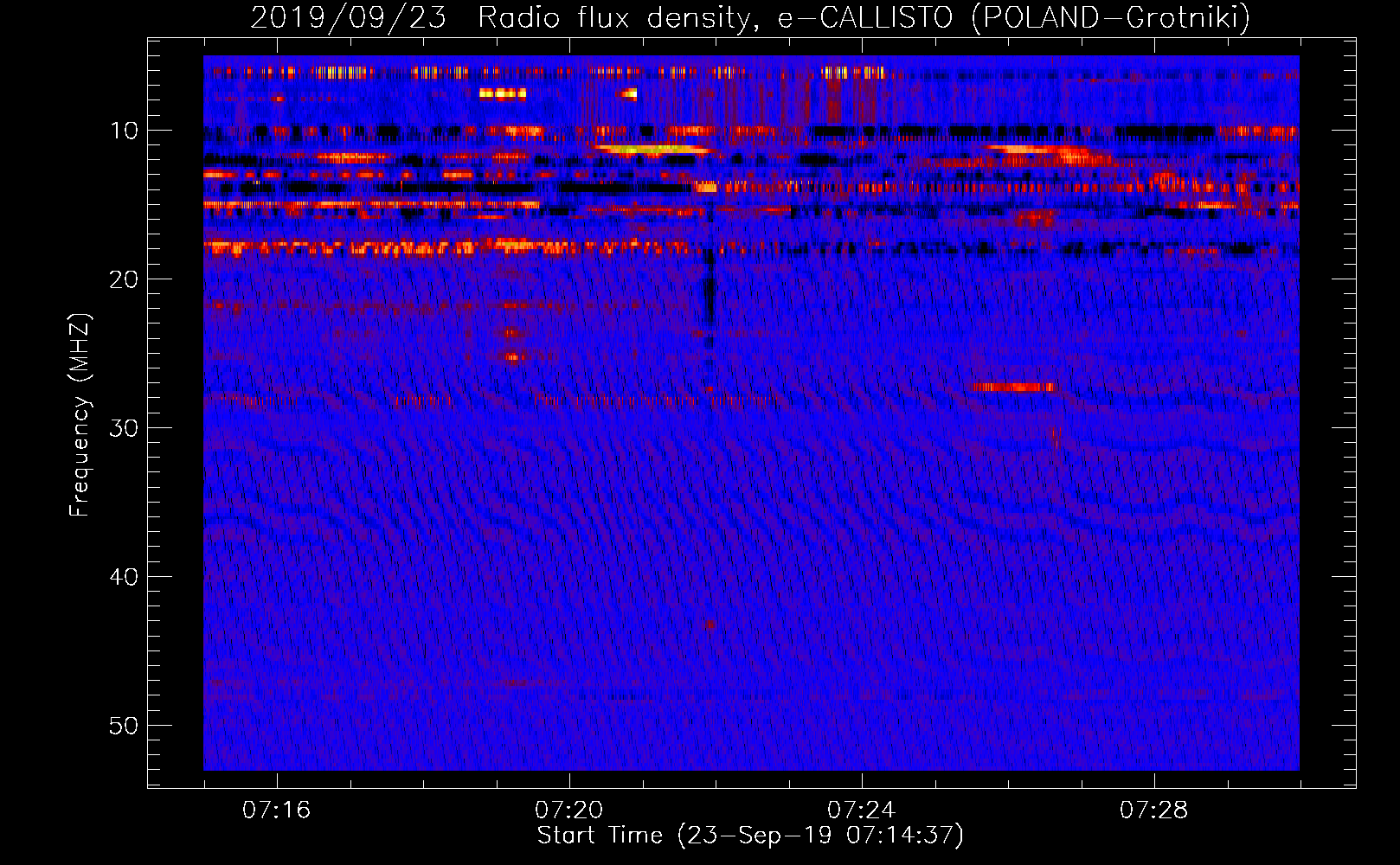Click the 07:16 time tick label
This screenshot has width=1400, height=865.
[x=277, y=811]
